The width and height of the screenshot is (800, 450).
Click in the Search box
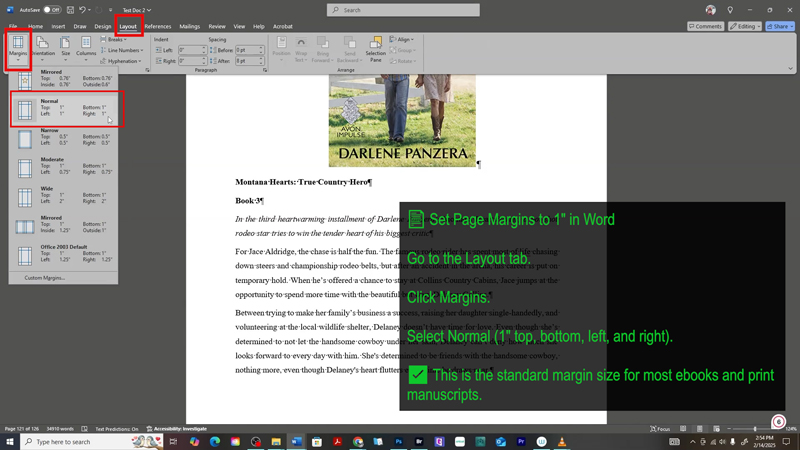[403, 10]
